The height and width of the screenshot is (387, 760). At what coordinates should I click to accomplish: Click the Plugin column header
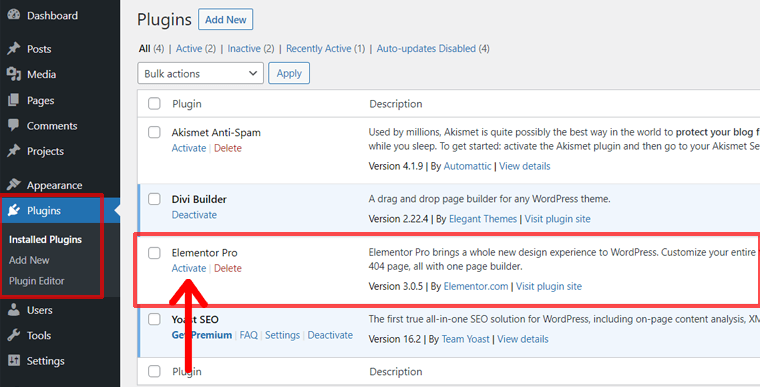[x=187, y=104]
